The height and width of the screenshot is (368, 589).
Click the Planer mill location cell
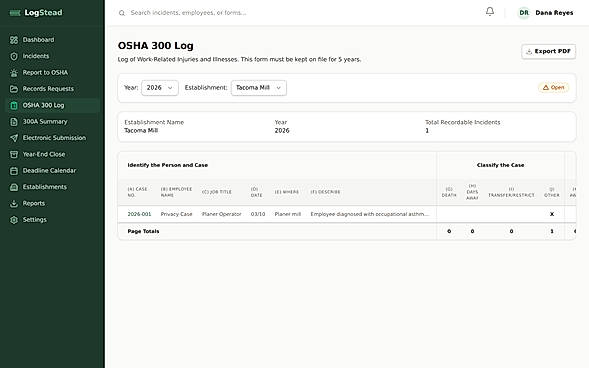(288, 214)
